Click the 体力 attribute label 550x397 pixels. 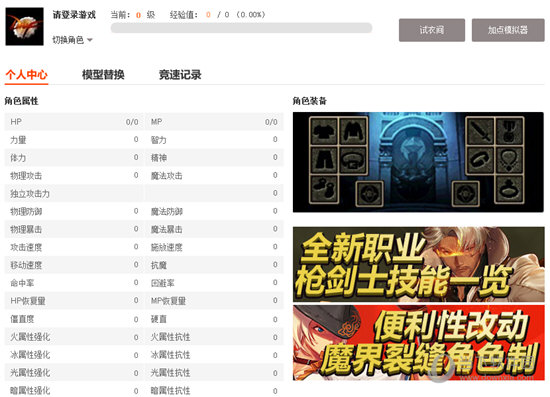(x=18, y=158)
